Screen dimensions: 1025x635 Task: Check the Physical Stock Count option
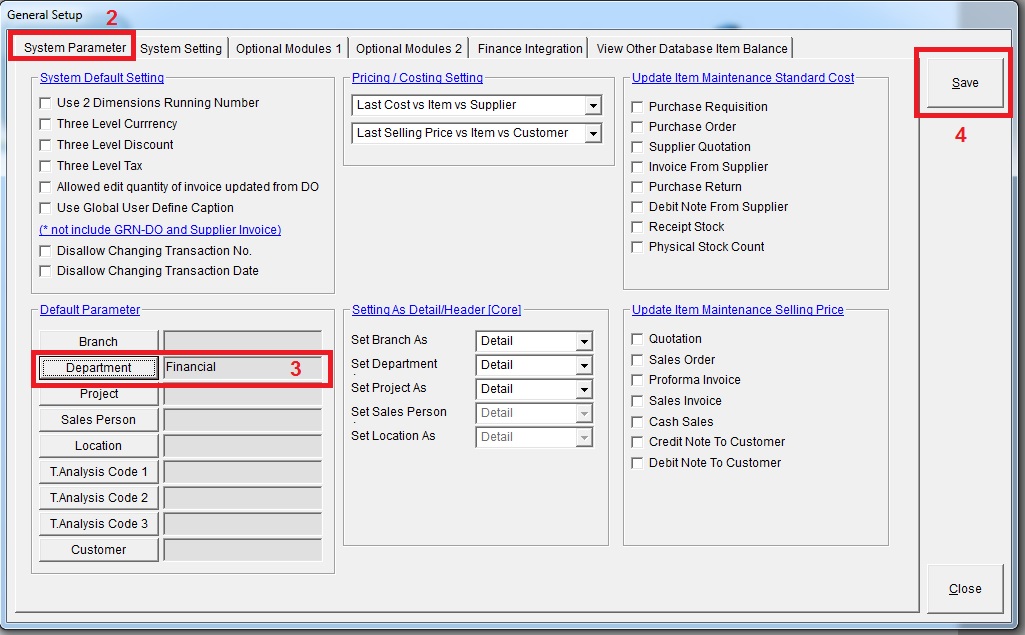(637, 247)
